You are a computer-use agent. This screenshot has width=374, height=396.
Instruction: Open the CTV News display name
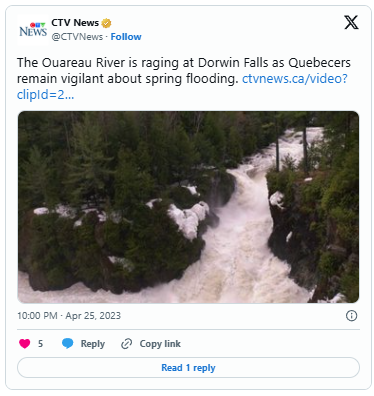(x=75, y=23)
